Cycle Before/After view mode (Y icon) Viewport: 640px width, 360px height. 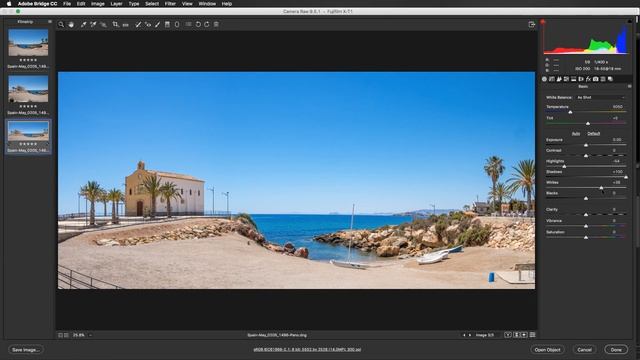(x=508, y=335)
